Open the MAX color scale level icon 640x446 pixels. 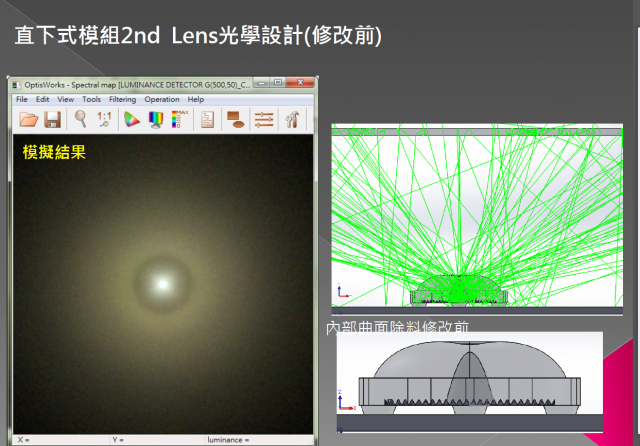tap(178, 120)
